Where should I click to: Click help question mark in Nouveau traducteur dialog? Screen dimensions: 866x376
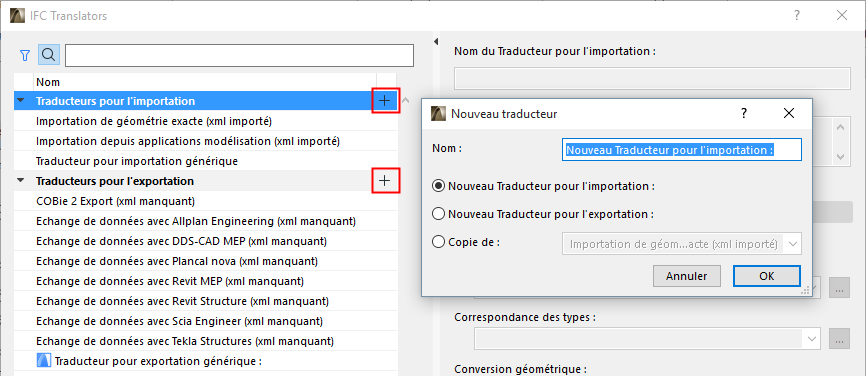point(744,113)
